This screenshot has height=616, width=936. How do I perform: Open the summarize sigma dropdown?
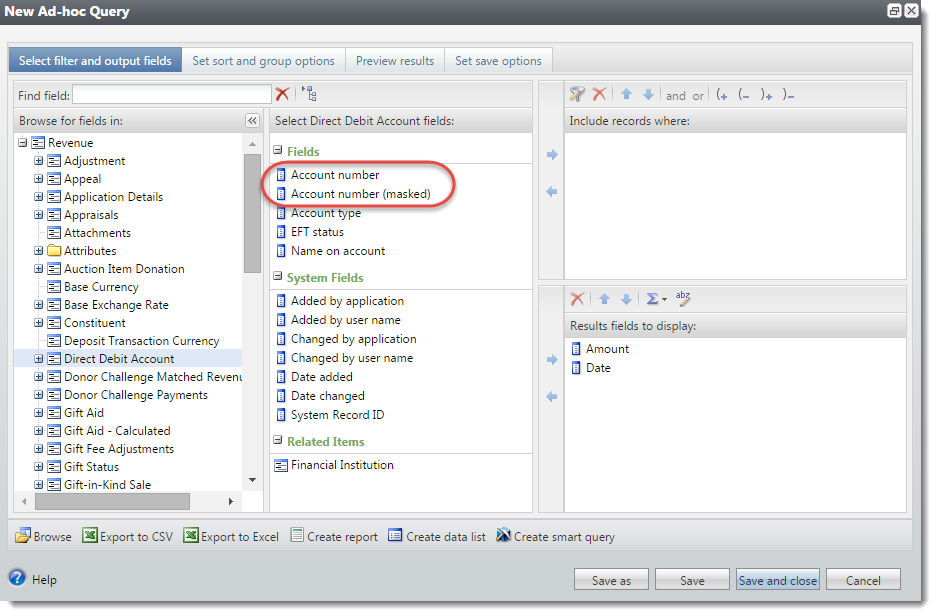tap(656, 298)
